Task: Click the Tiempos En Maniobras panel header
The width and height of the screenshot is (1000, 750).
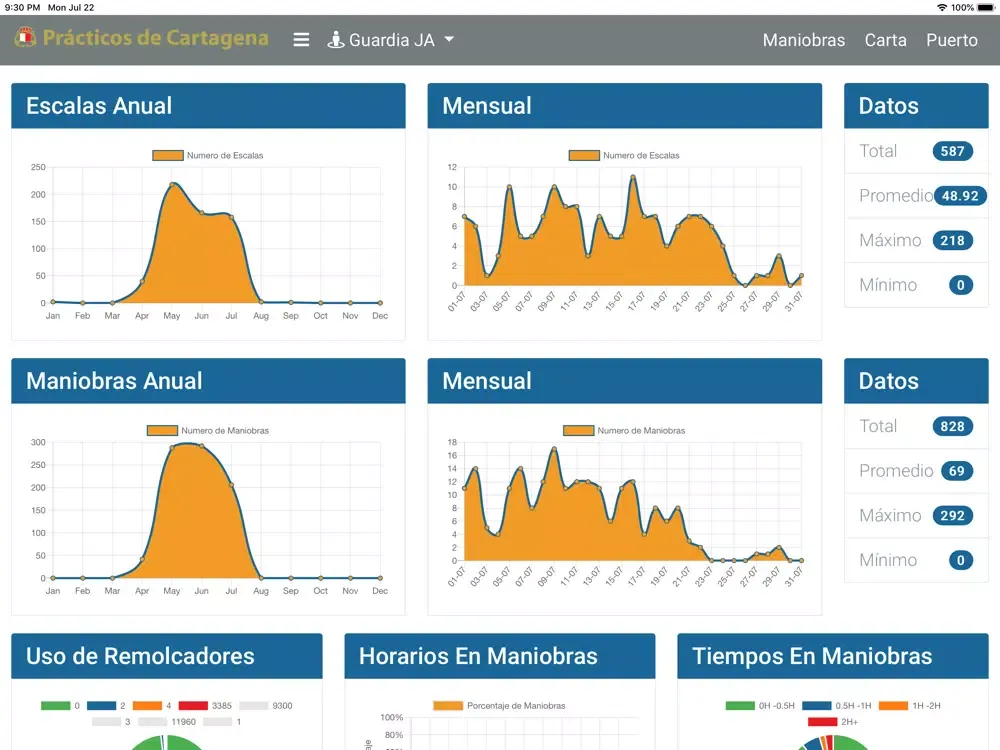Action: point(833,656)
